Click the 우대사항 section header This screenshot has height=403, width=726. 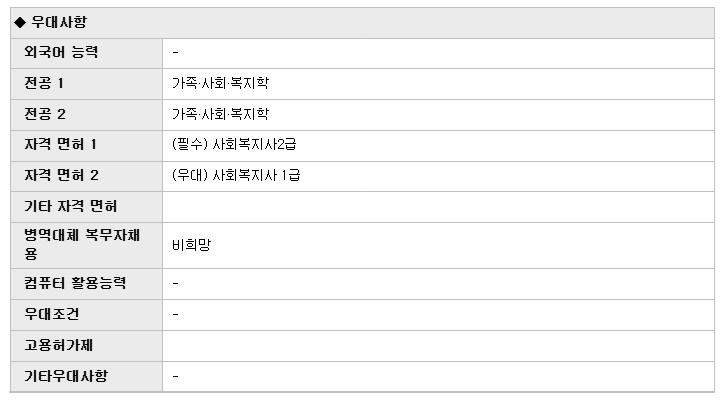[59, 22]
